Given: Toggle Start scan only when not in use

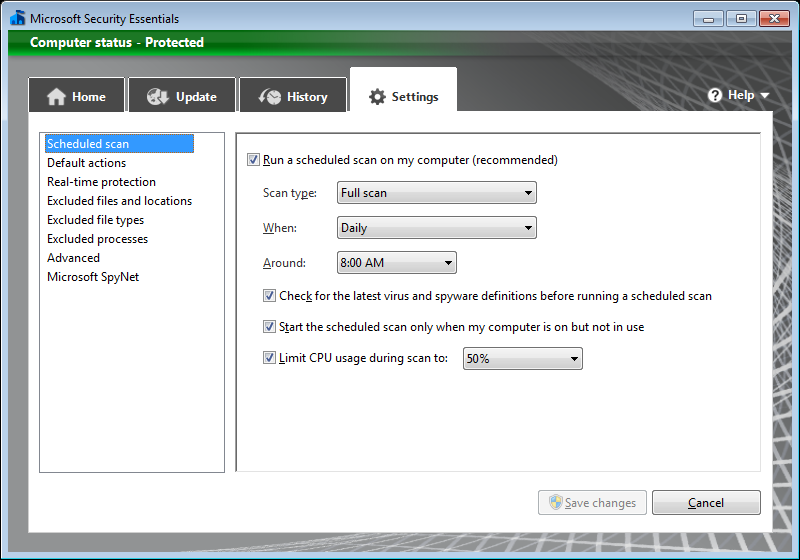Looking at the screenshot, I should click(x=270, y=327).
